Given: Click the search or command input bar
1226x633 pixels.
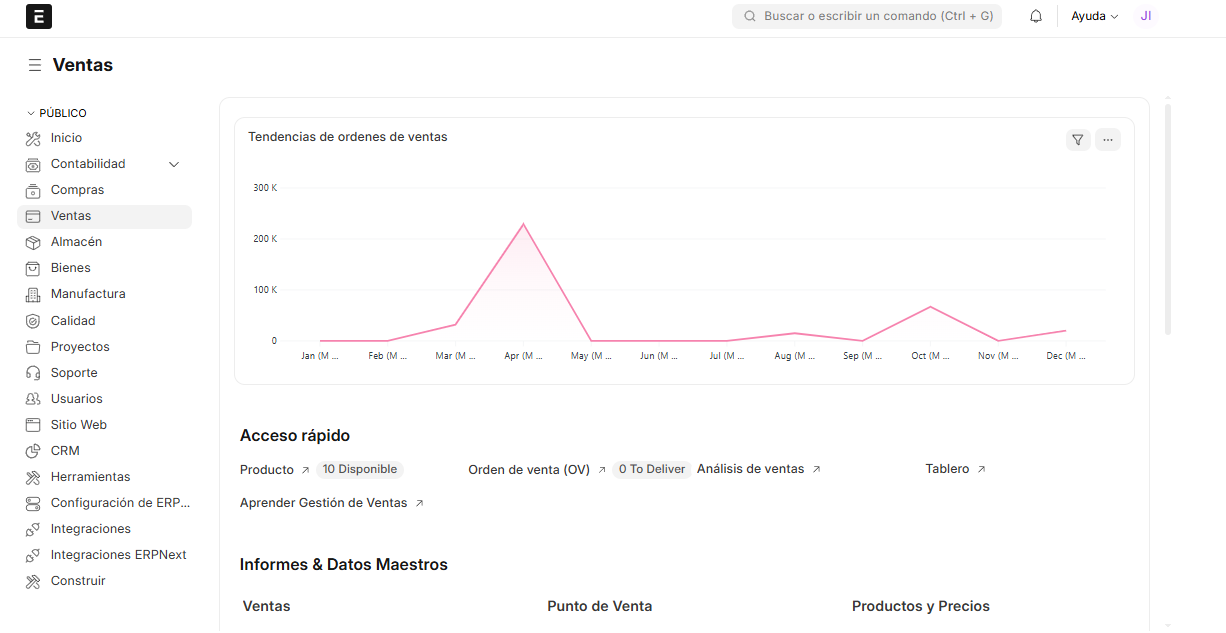Looking at the screenshot, I should (x=867, y=16).
